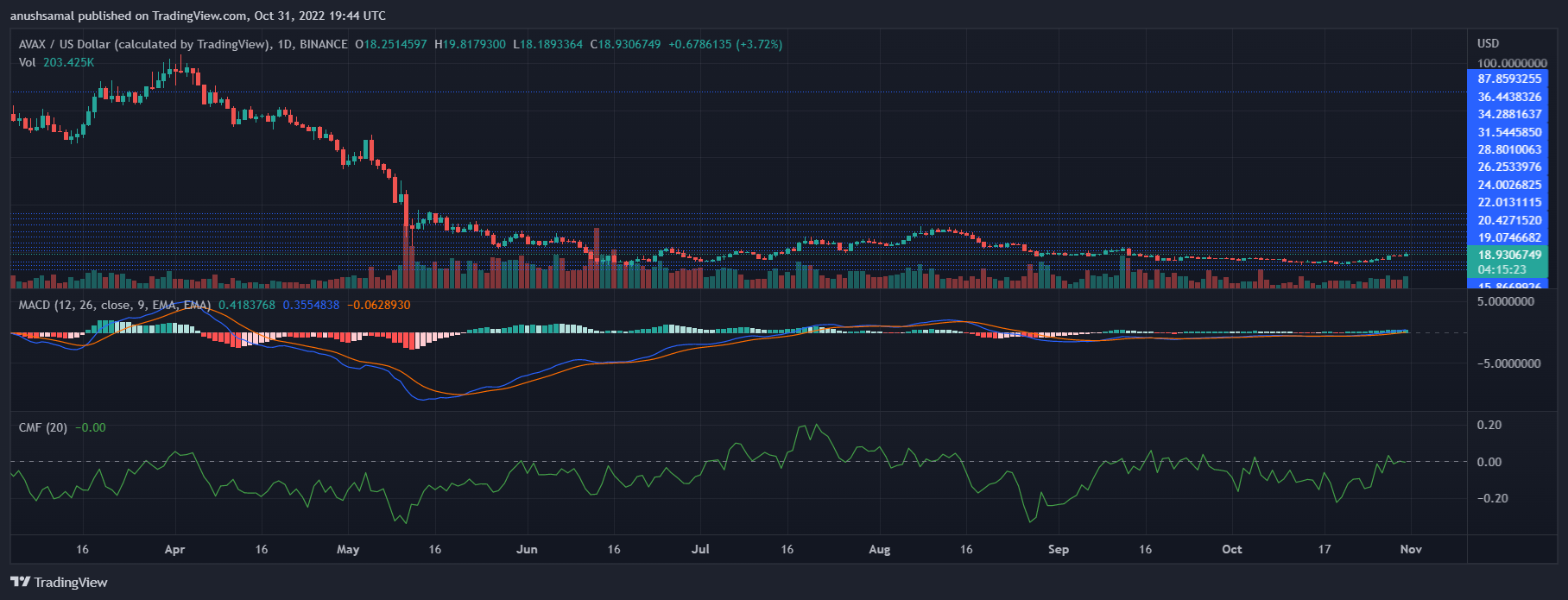The height and width of the screenshot is (600, 1568).
Task: Click the Vol indicator label
Action: tap(28, 62)
